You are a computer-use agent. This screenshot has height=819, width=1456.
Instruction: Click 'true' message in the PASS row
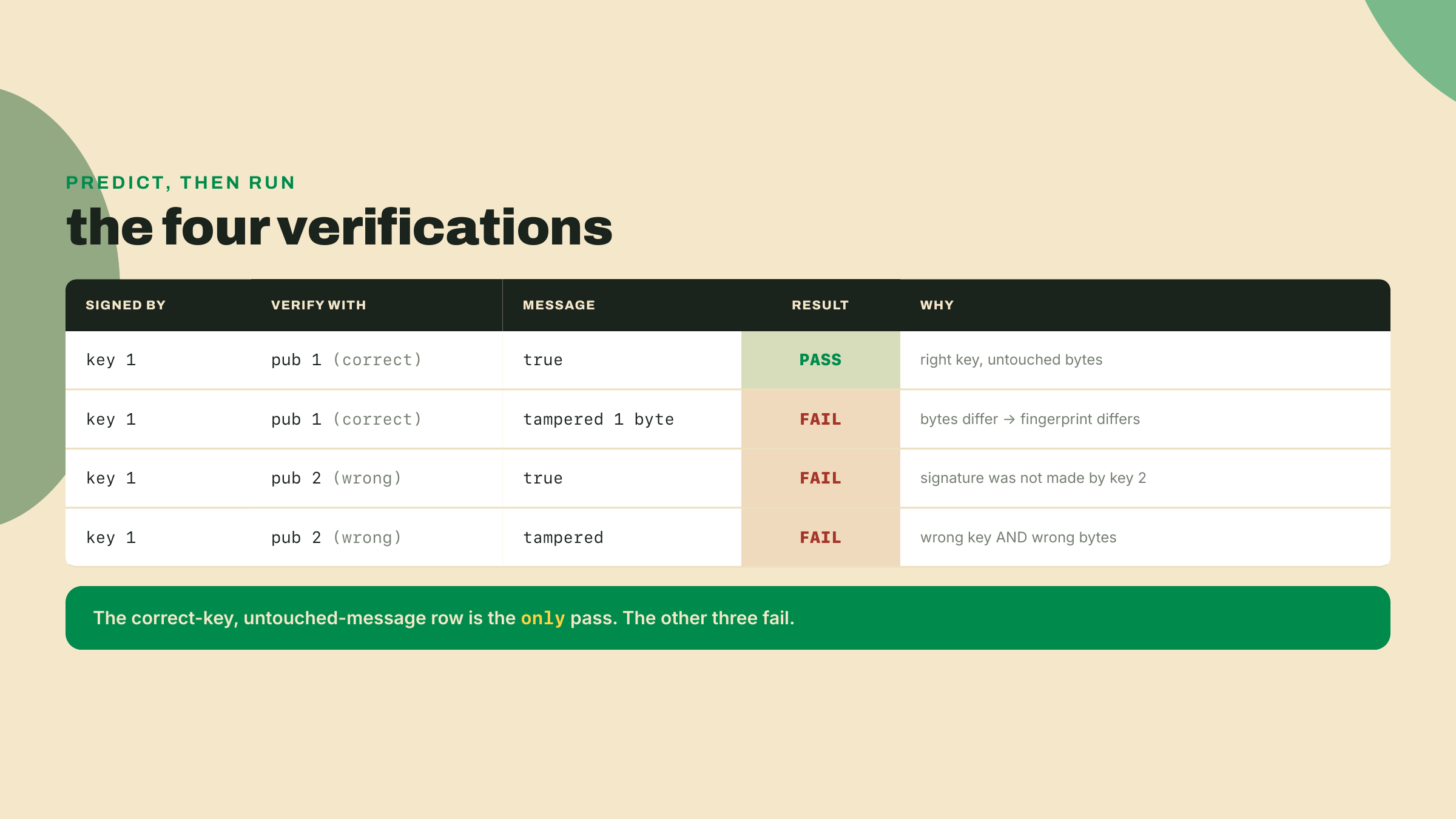(543, 360)
